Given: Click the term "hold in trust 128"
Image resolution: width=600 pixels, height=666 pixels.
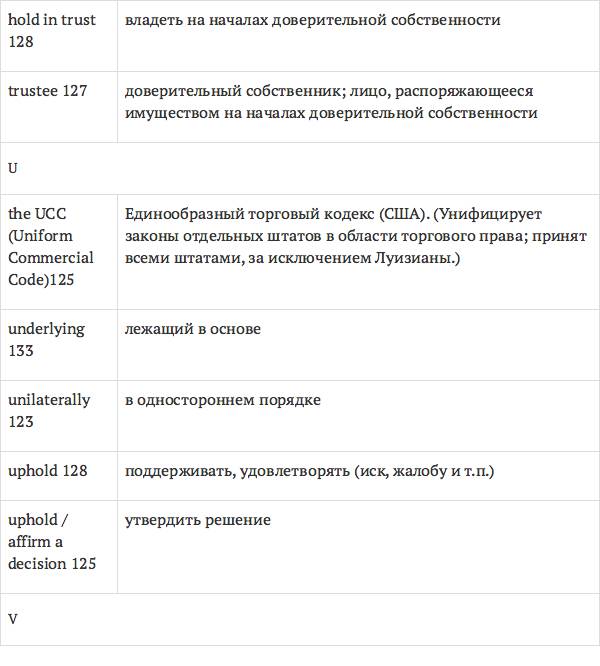Looking at the screenshot, I should [52, 31].
